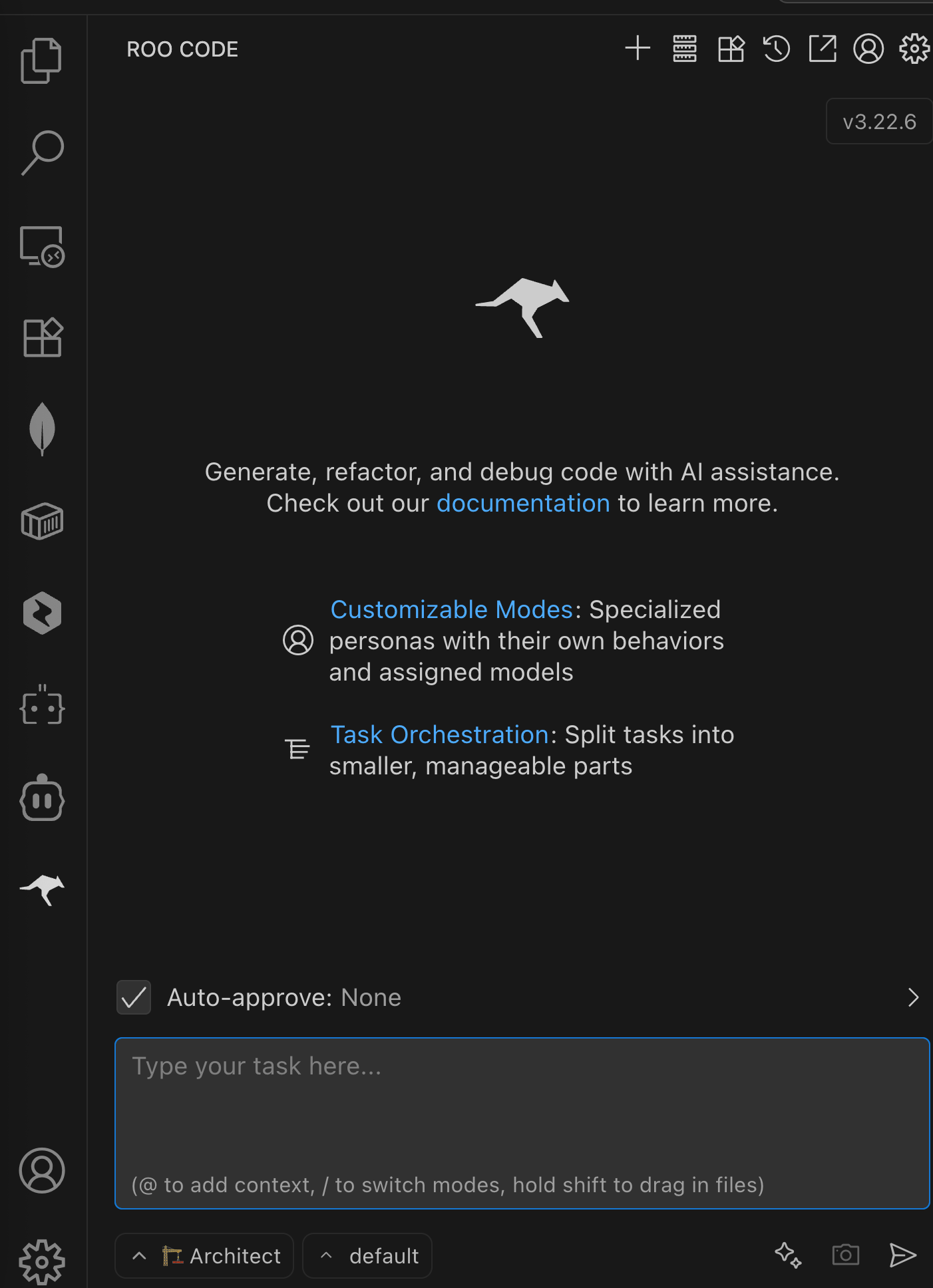Toggle the Auto-approve checkbox
This screenshot has height=1288, width=933.
(134, 997)
